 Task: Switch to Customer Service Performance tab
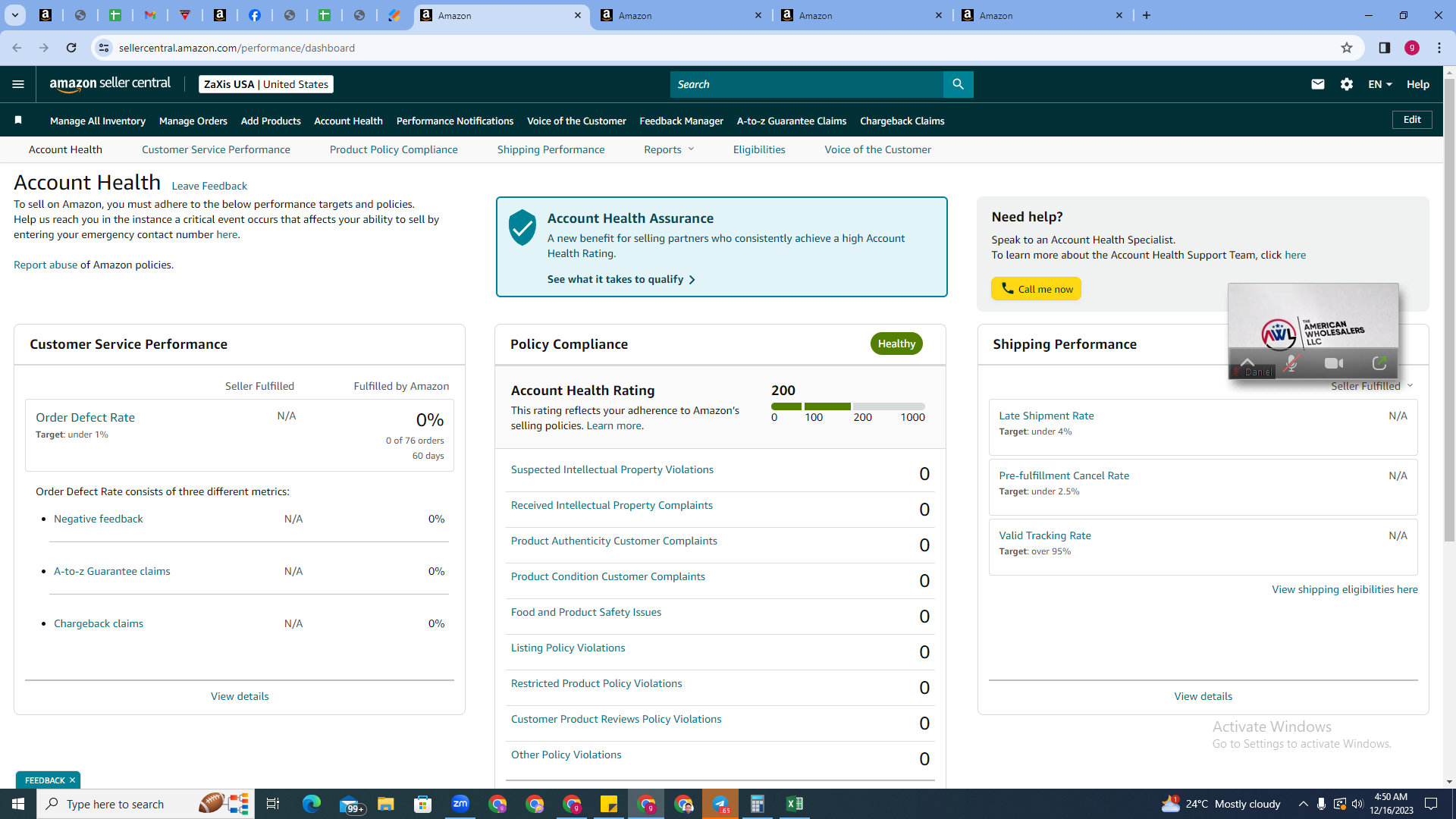[216, 149]
